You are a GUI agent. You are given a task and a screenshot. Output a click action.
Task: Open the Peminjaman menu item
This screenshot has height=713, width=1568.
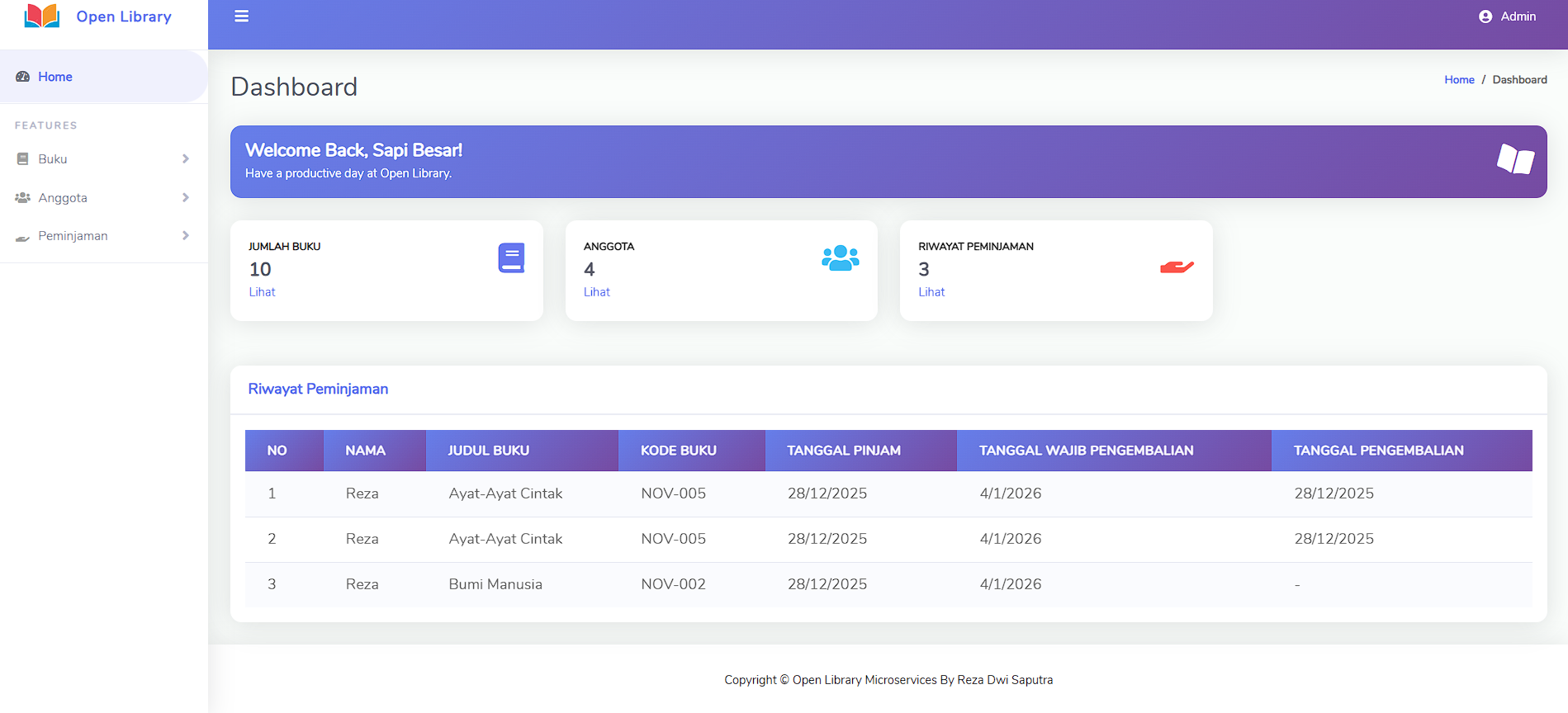pos(104,236)
